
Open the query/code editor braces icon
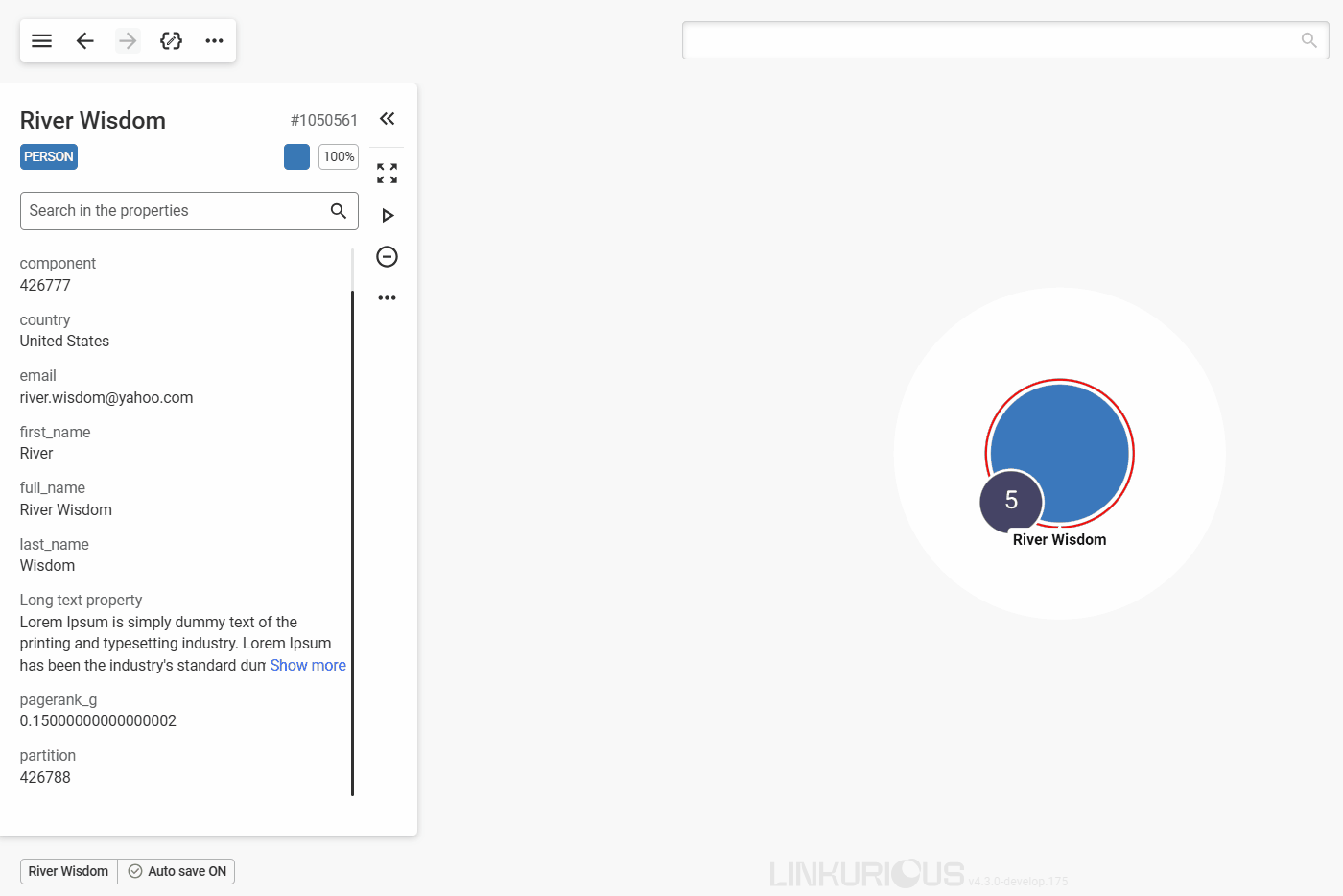[x=171, y=40]
